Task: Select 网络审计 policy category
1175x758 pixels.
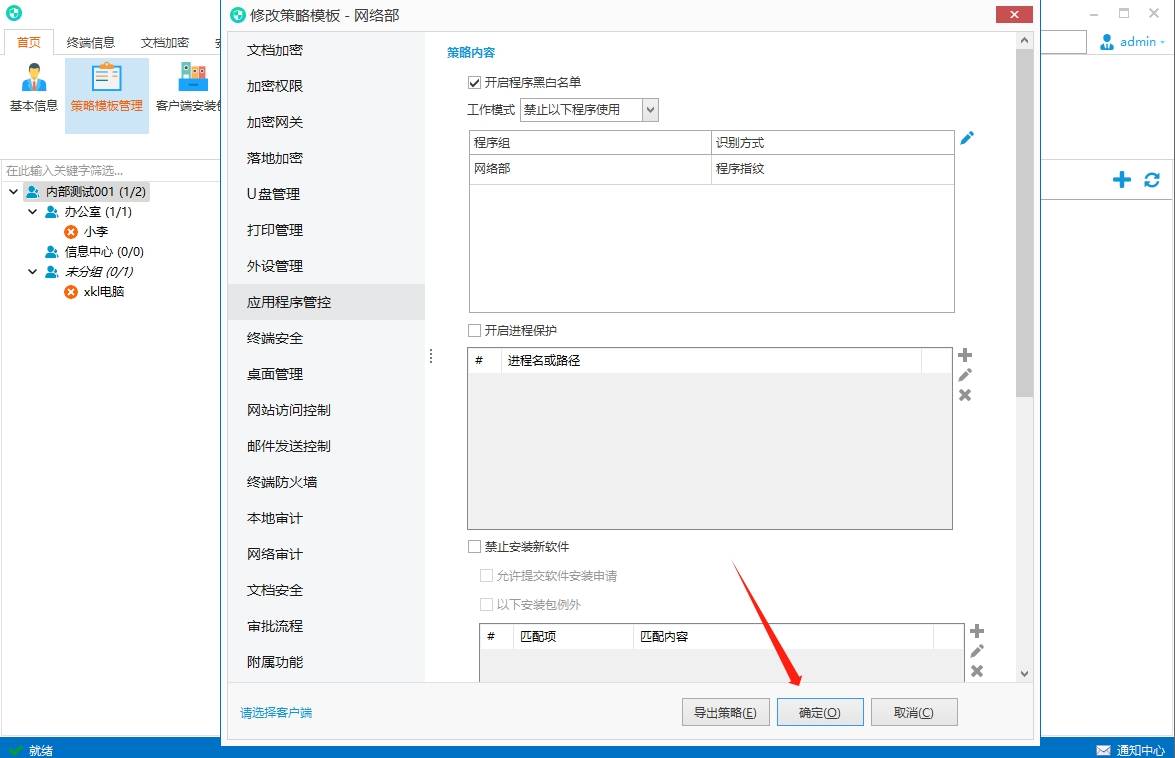Action: (326, 554)
